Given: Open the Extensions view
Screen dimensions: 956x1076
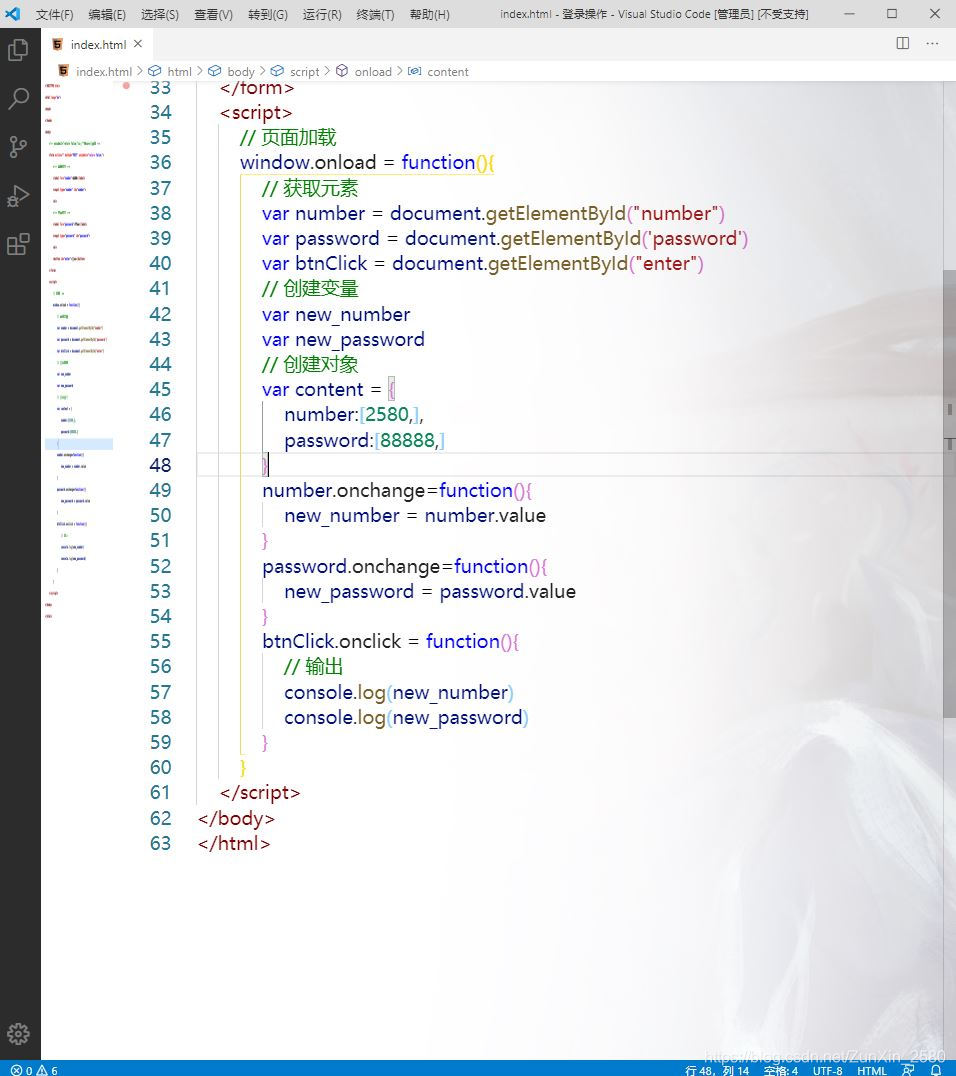Looking at the screenshot, I should tap(19, 244).
